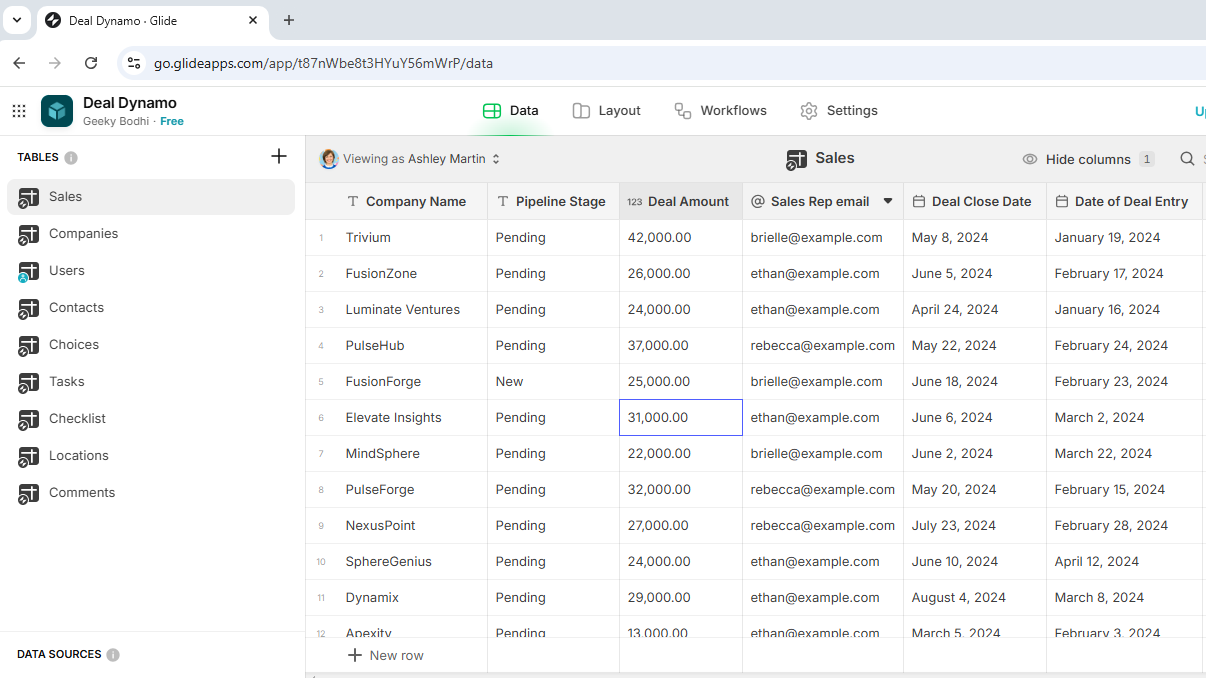
Task: Open the Checklist table
Action: click(x=77, y=419)
